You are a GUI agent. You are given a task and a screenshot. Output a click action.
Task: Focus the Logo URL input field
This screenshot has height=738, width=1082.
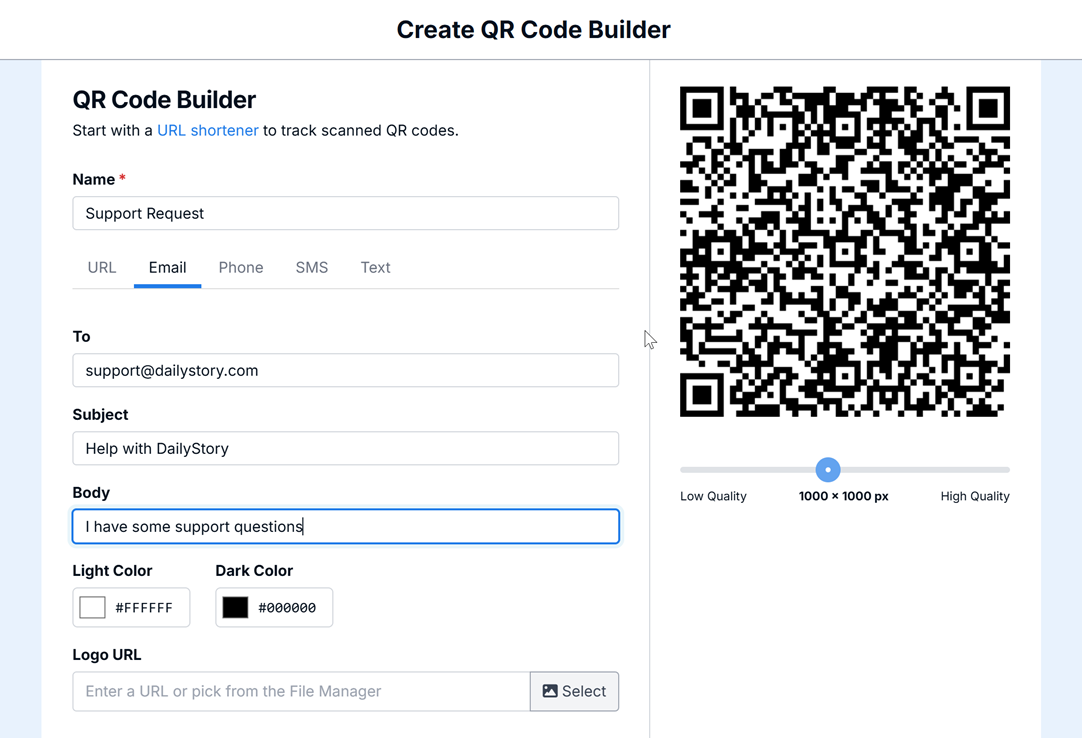coord(301,691)
